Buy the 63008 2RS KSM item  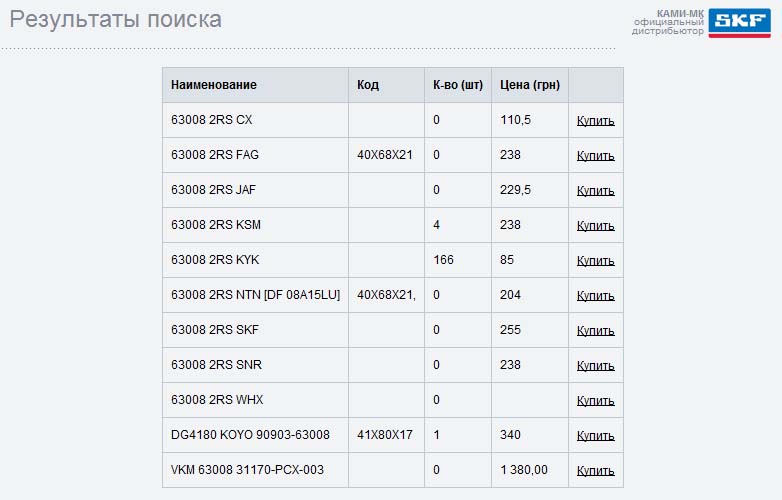595,226
